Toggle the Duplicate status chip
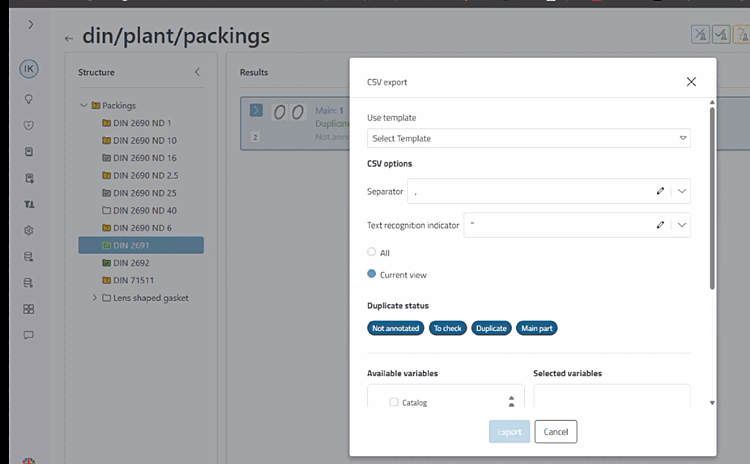 pyautogui.click(x=491, y=328)
